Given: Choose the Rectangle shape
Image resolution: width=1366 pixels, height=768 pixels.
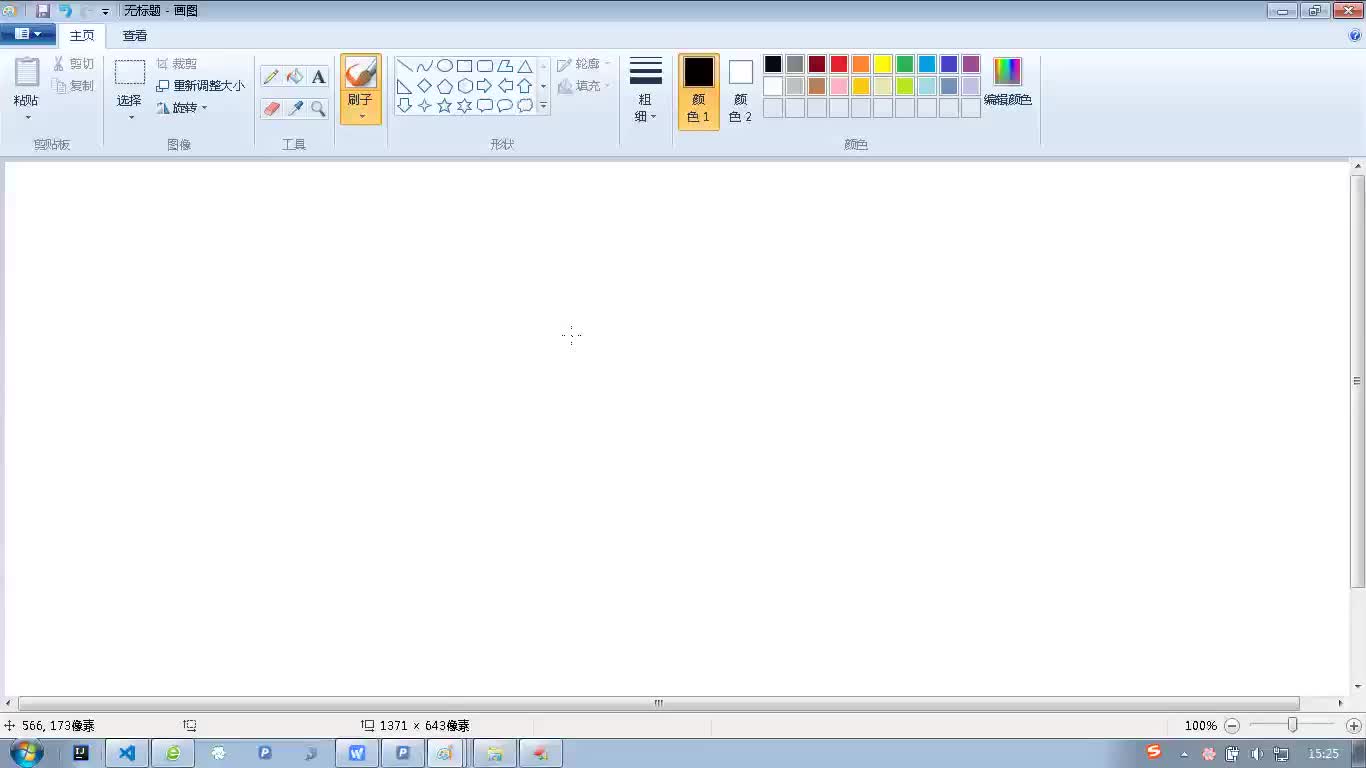Looking at the screenshot, I should tap(465, 66).
